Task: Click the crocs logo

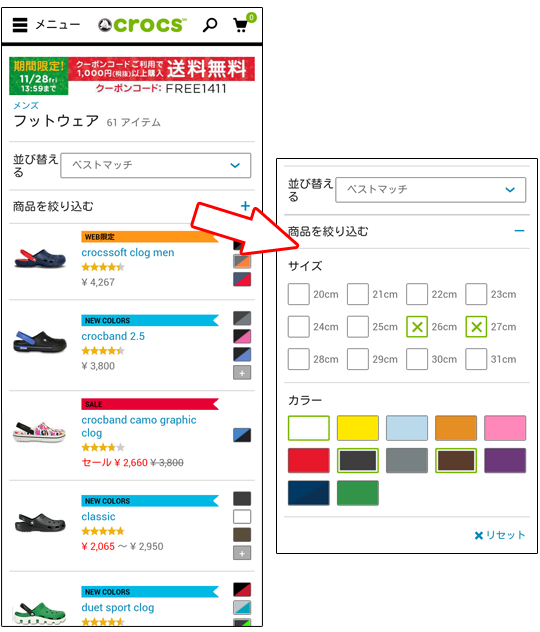Action: click(x=143, y=25)
